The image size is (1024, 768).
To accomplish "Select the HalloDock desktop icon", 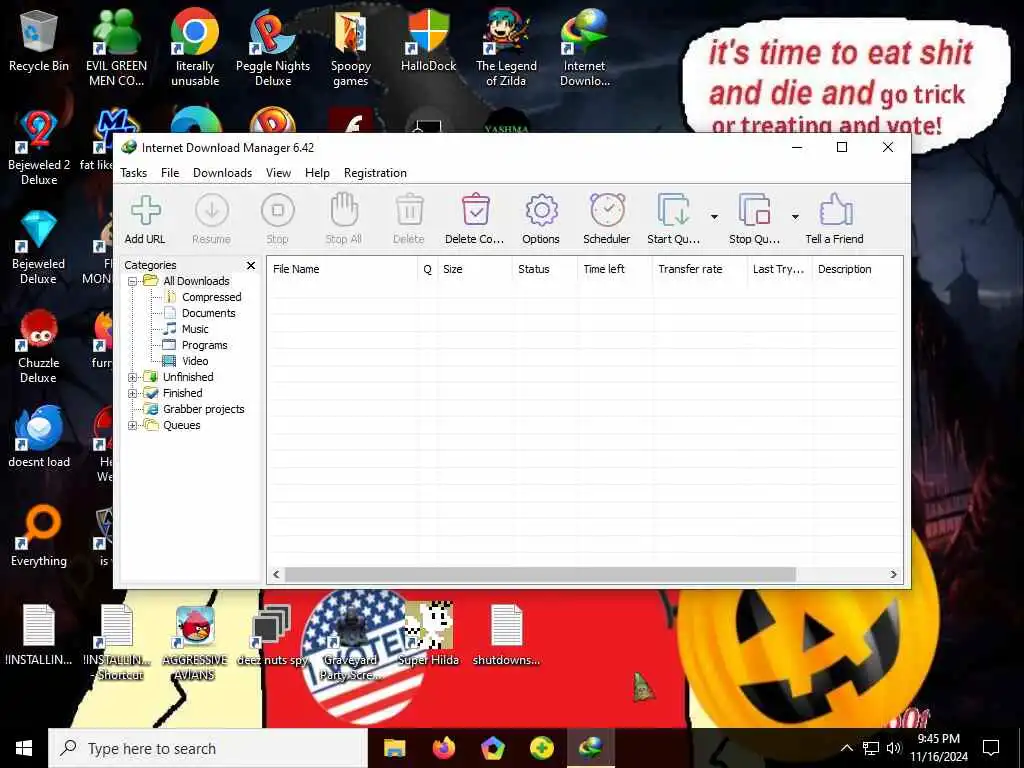I will (428, 41).
